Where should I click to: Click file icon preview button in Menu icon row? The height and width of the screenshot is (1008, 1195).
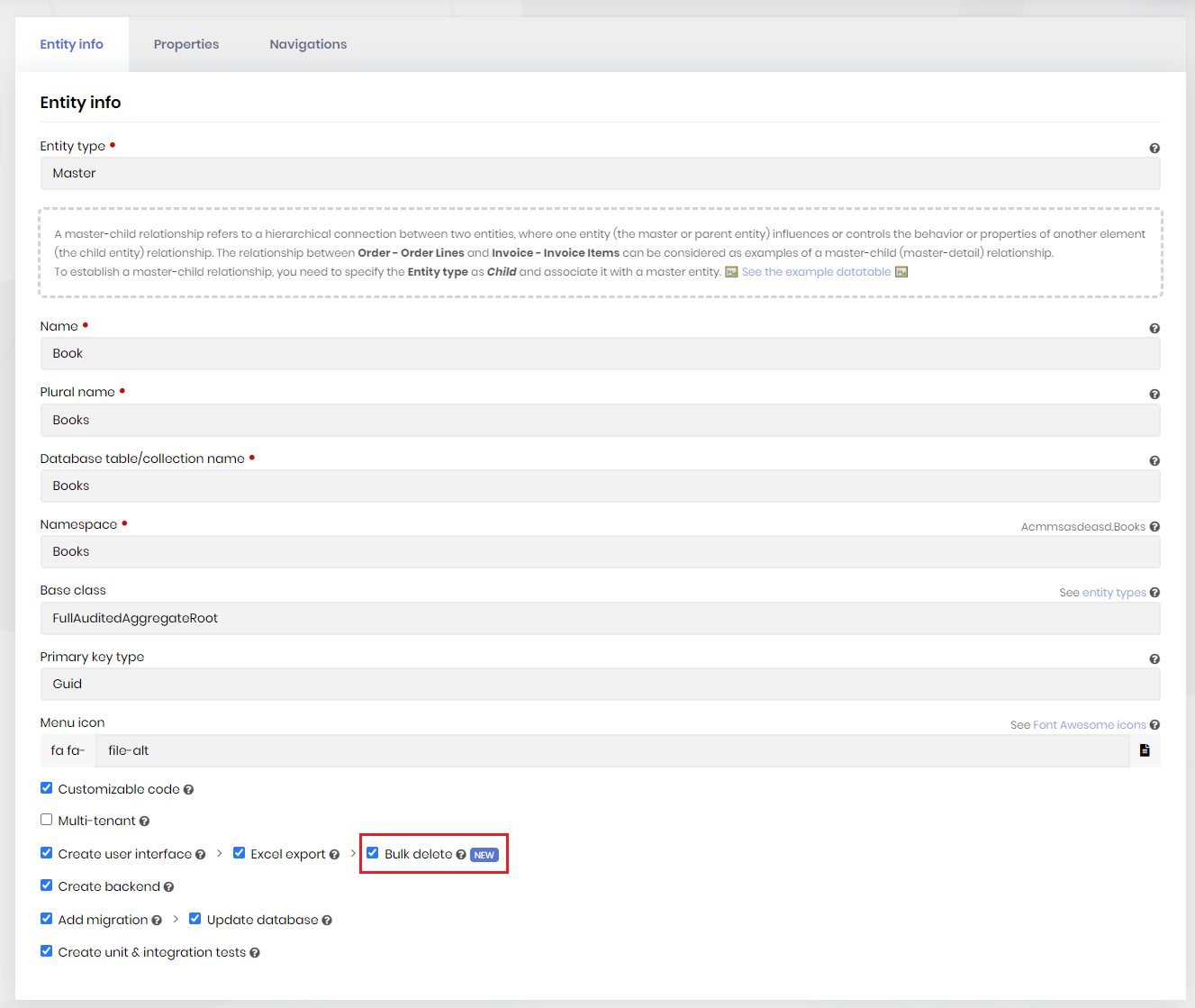coord(1145,750)
